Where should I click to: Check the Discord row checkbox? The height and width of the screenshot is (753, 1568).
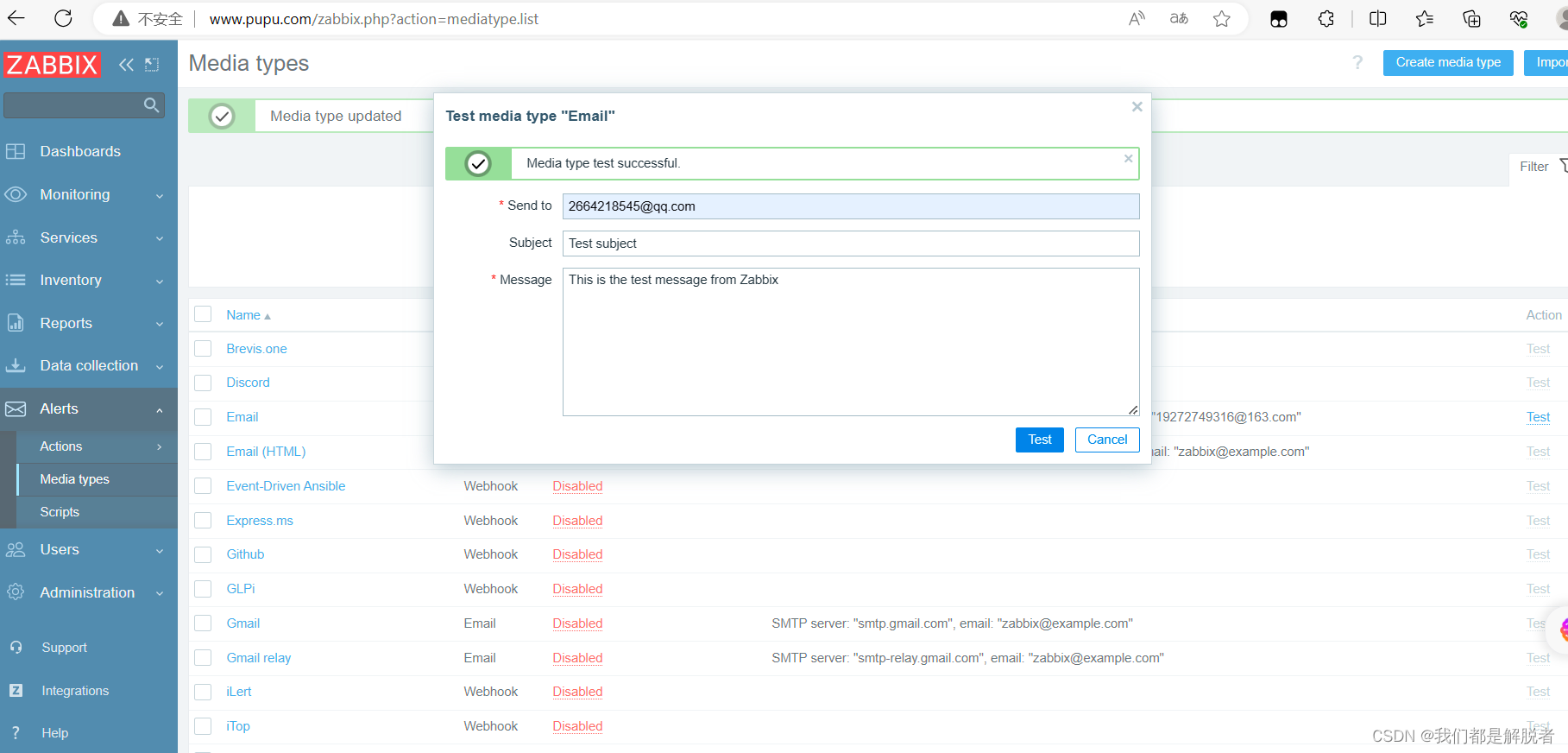(203, 383)
